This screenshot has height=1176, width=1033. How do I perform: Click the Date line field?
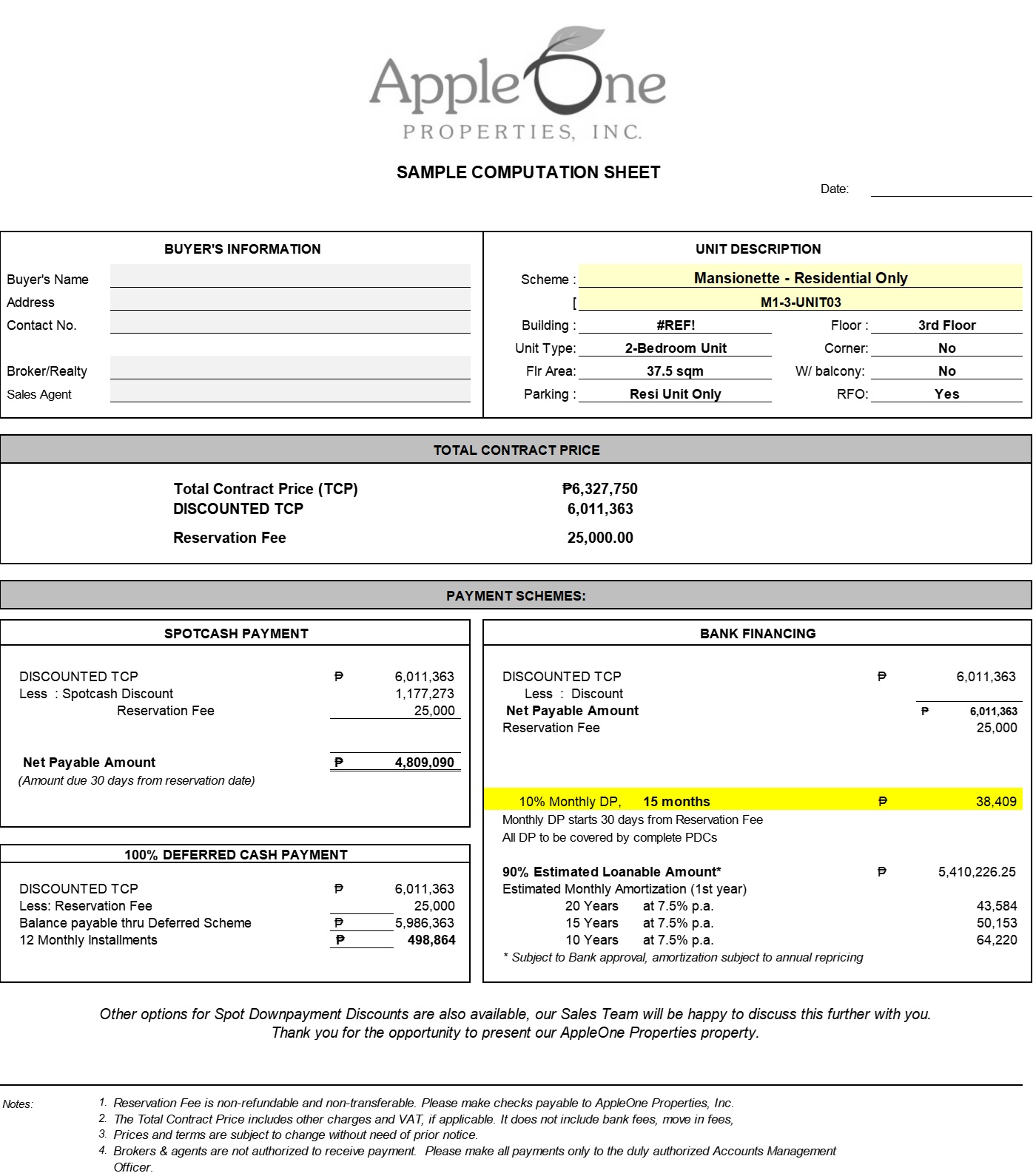coord(951,189)
